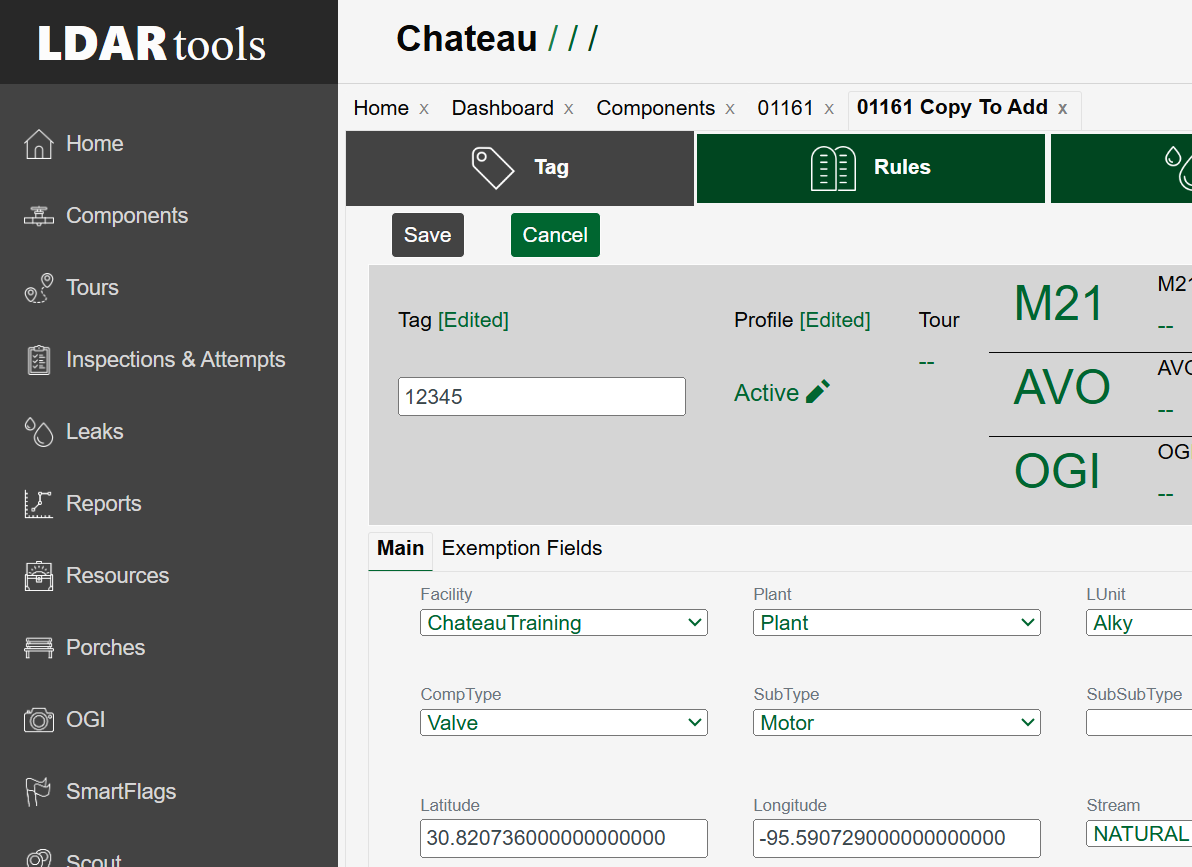Open Components via the valve icon
1192x867 pixels.
click(39, 216)
